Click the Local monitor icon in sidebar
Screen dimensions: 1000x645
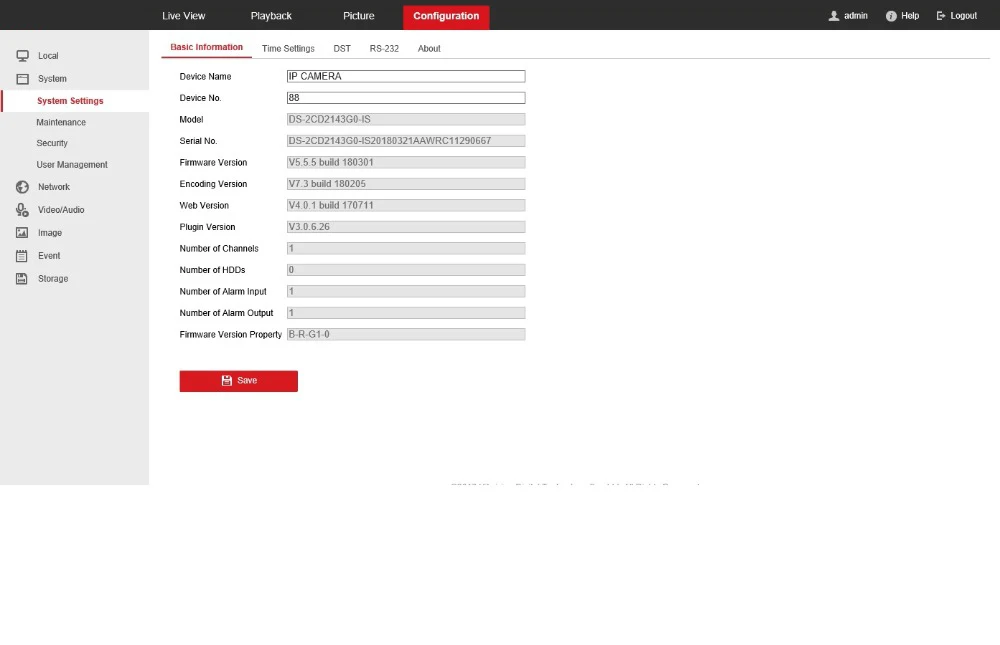point(22,56)
